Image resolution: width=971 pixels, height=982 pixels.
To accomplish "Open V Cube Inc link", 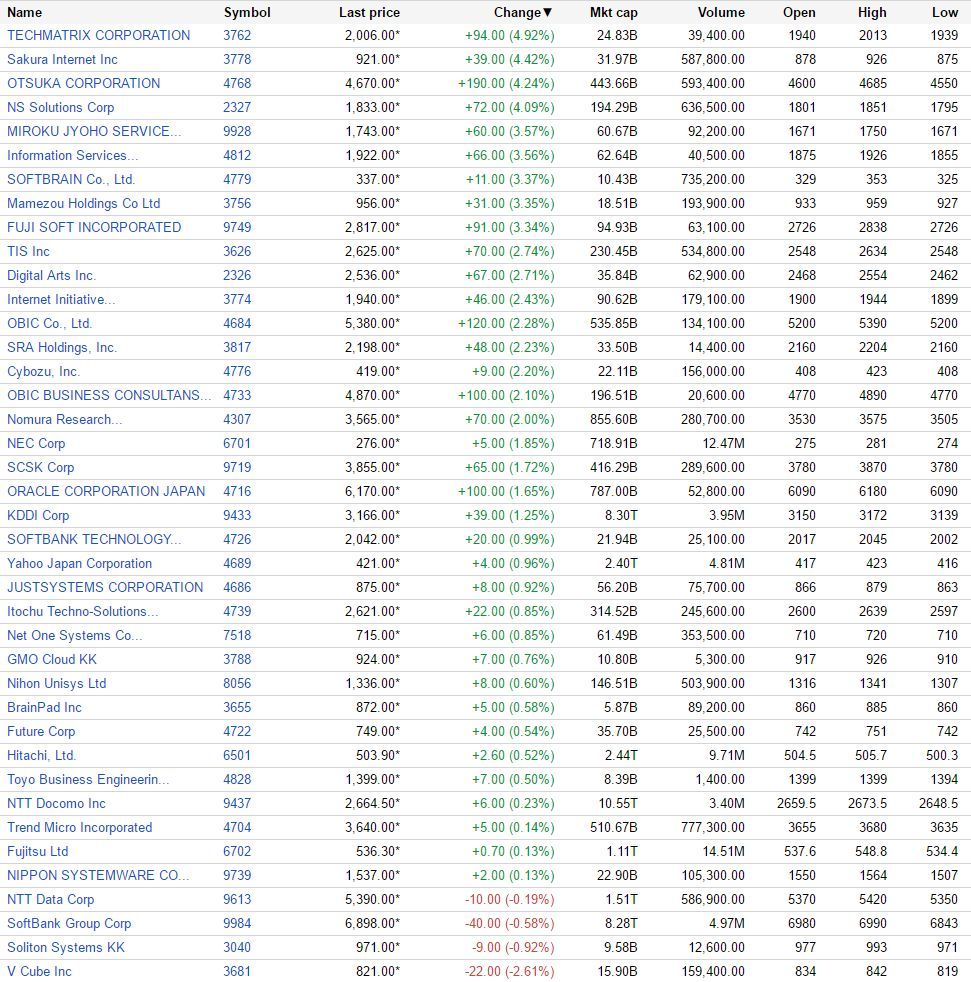I will [x=39, y=972].
